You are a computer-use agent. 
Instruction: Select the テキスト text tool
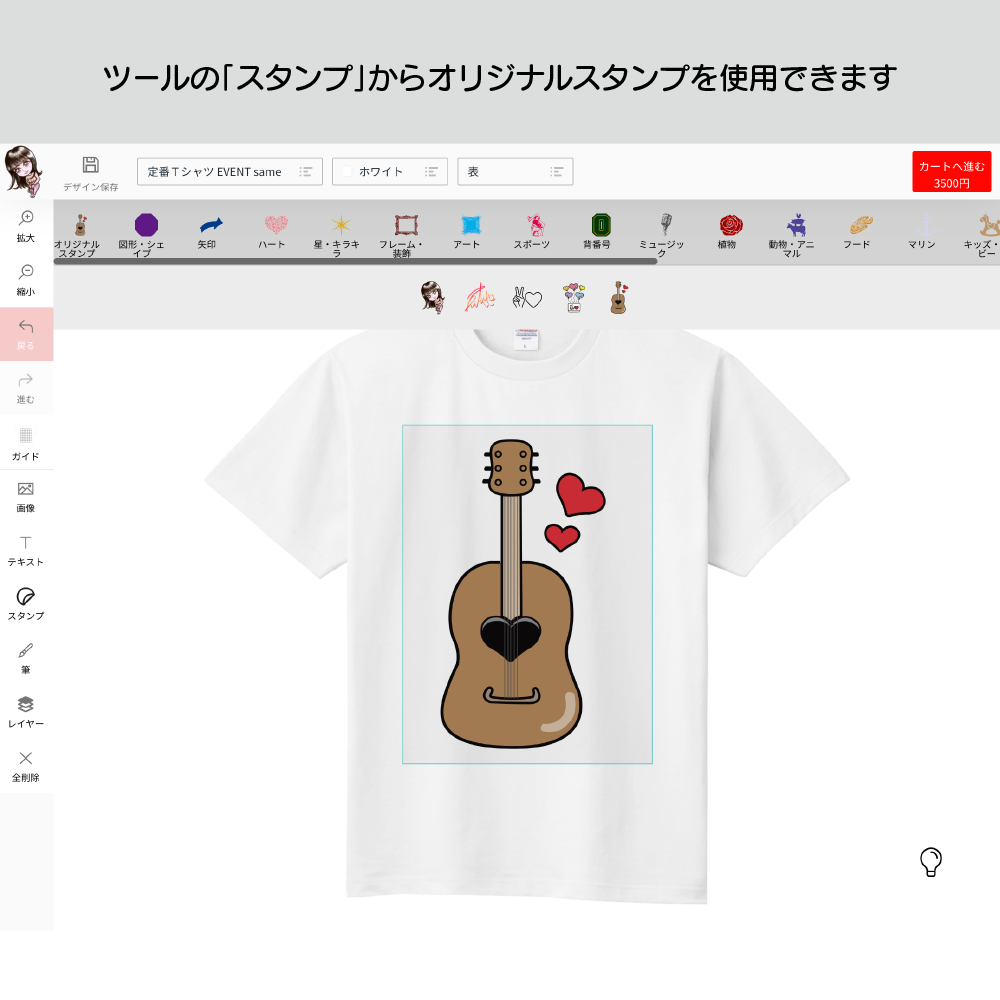[x=26, y=549]
